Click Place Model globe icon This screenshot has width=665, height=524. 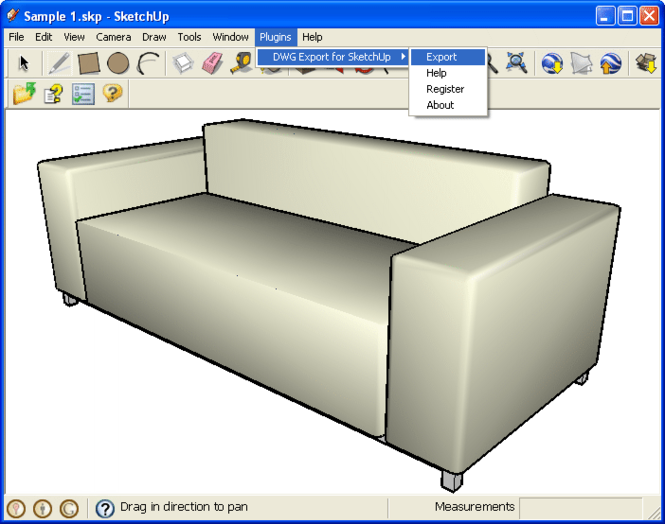pyautogui.click(x=611, y=64)
